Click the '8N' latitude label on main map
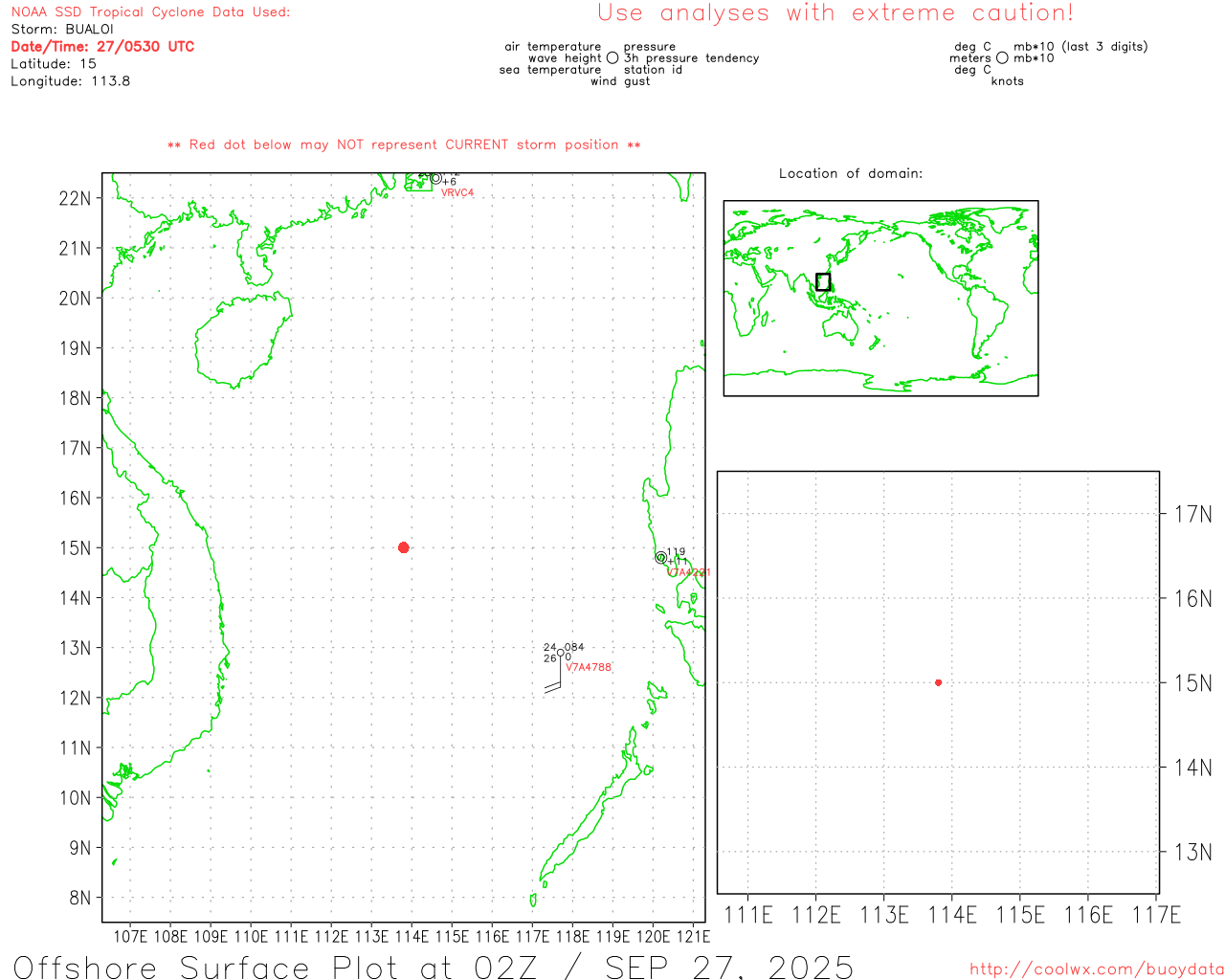Screen dimensions: 1225x980 (x=79, y=898)
